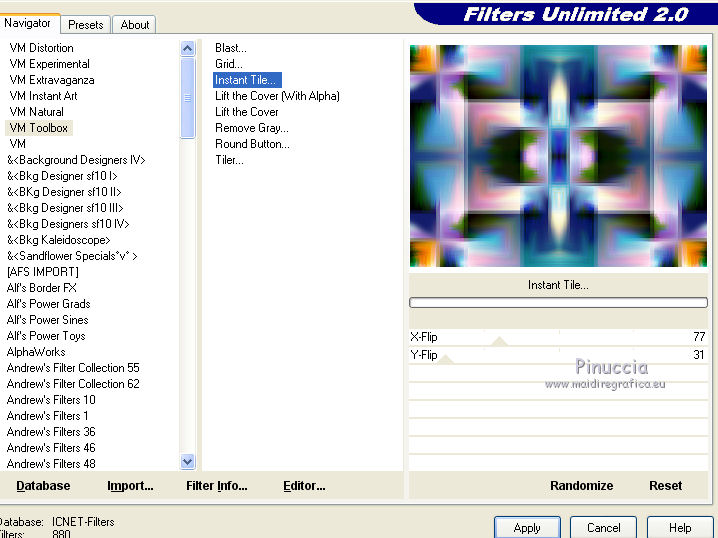Switch to the Navigator tab

click(27, 23)
